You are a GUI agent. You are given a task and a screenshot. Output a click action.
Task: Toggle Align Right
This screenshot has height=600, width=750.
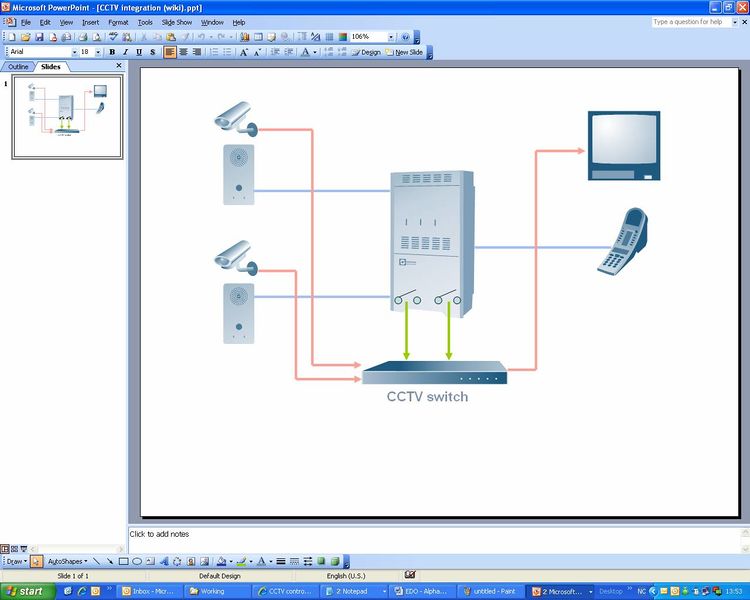click(x=197, y=52)
